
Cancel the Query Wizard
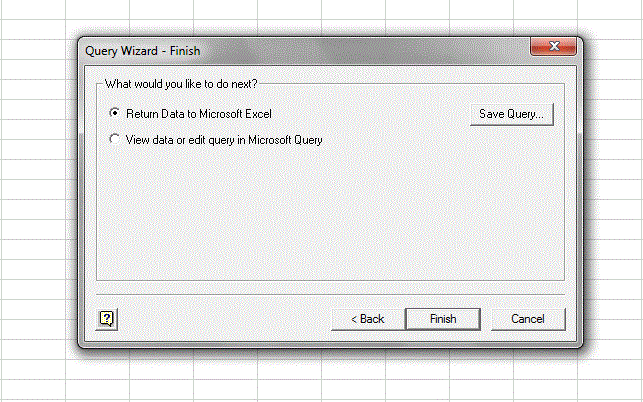(x=527, y=319)
